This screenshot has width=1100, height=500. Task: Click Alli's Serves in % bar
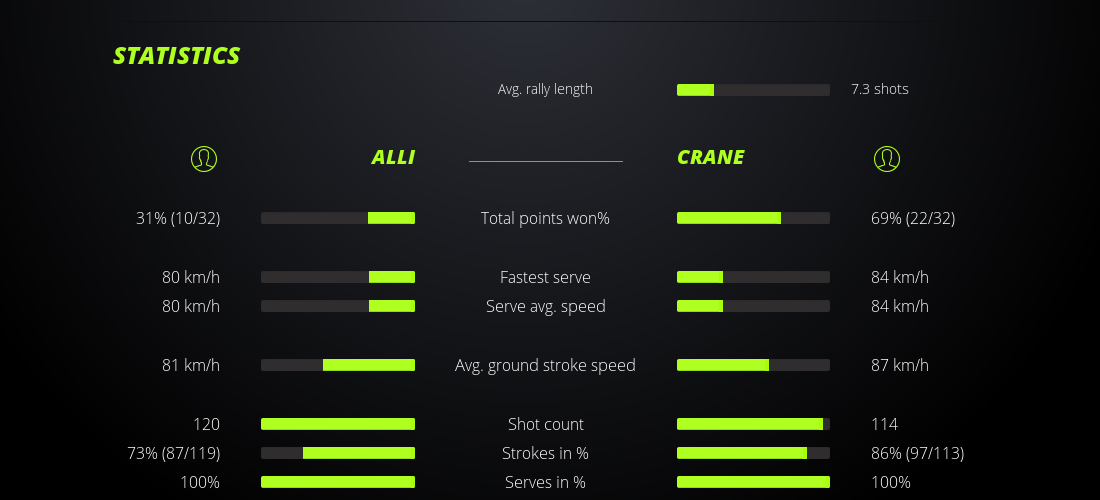click(x=338, y=482)
